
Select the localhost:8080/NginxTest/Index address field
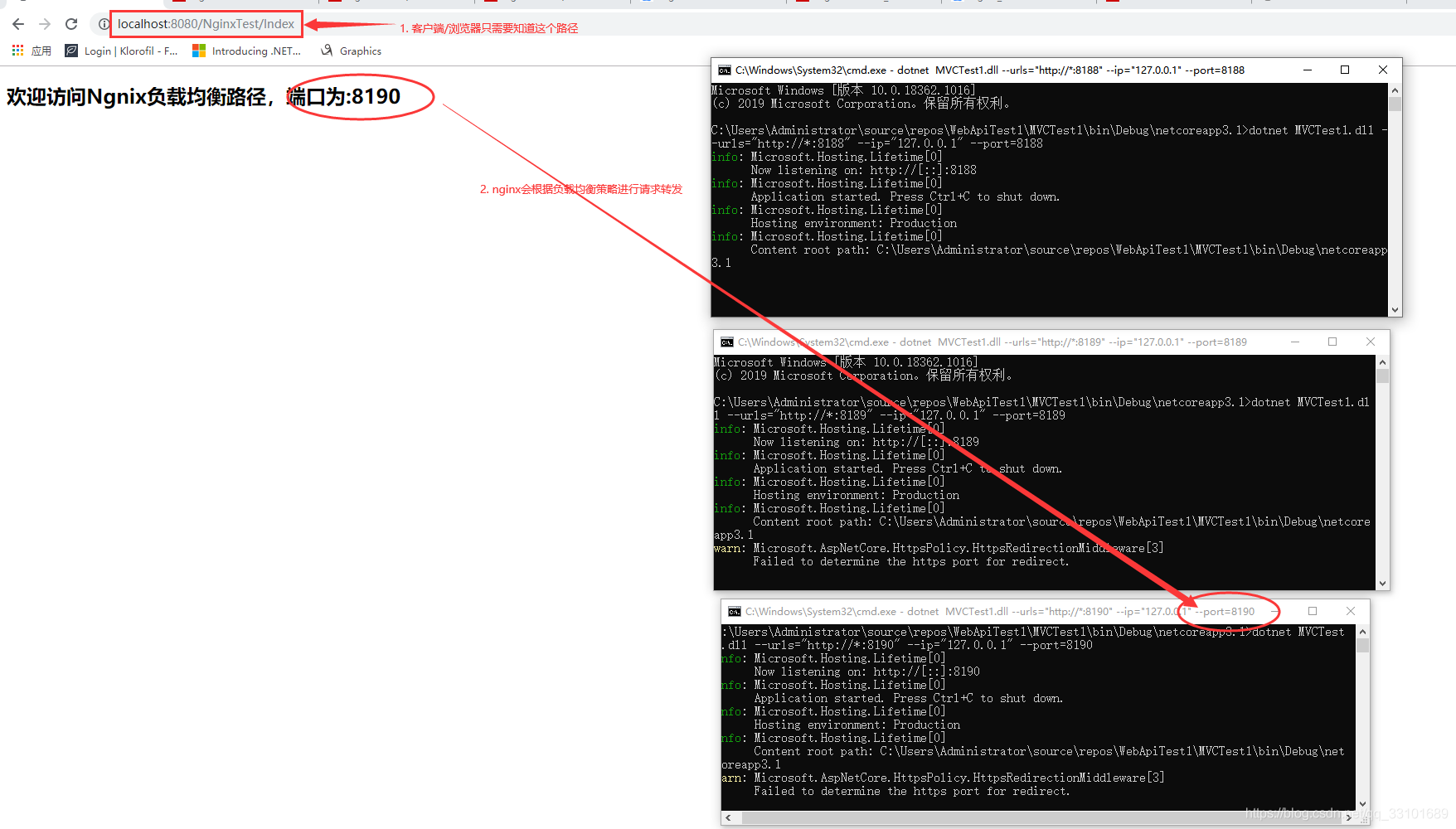206,24
